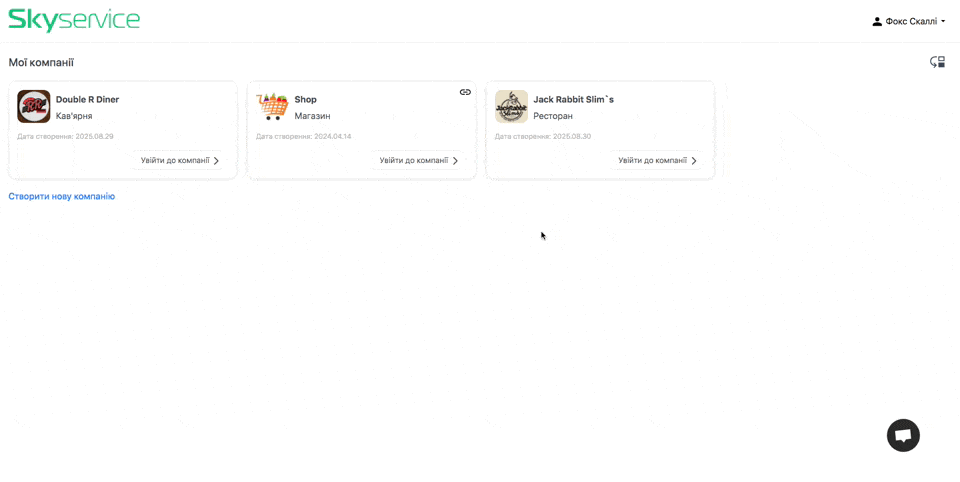Open the chat support bubble
This screenshot has width=960, height=482.
(x=903, y=435)
